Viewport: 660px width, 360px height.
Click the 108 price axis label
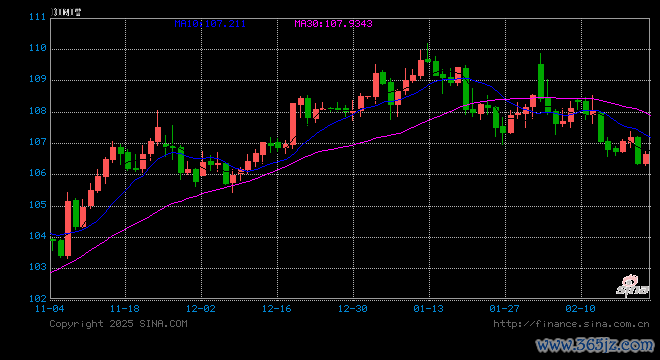tap(37, 111)
